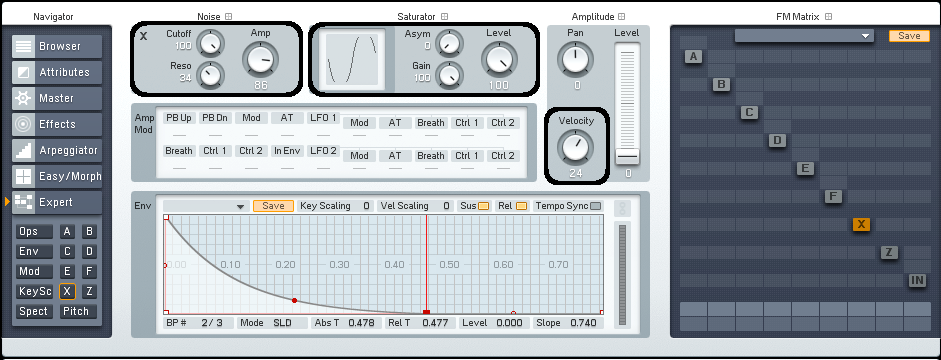
Task: Expand the Noise section options
Action: (228, 17)
